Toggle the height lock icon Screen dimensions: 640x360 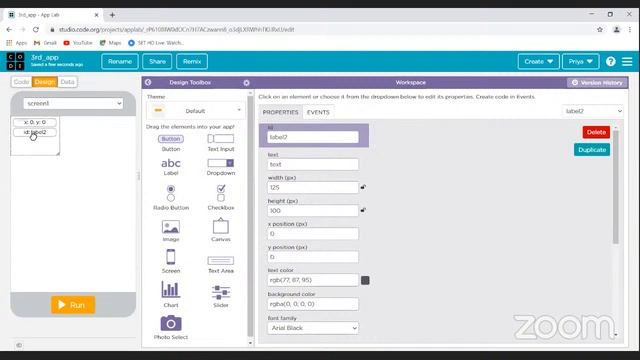tap(363, 210)
